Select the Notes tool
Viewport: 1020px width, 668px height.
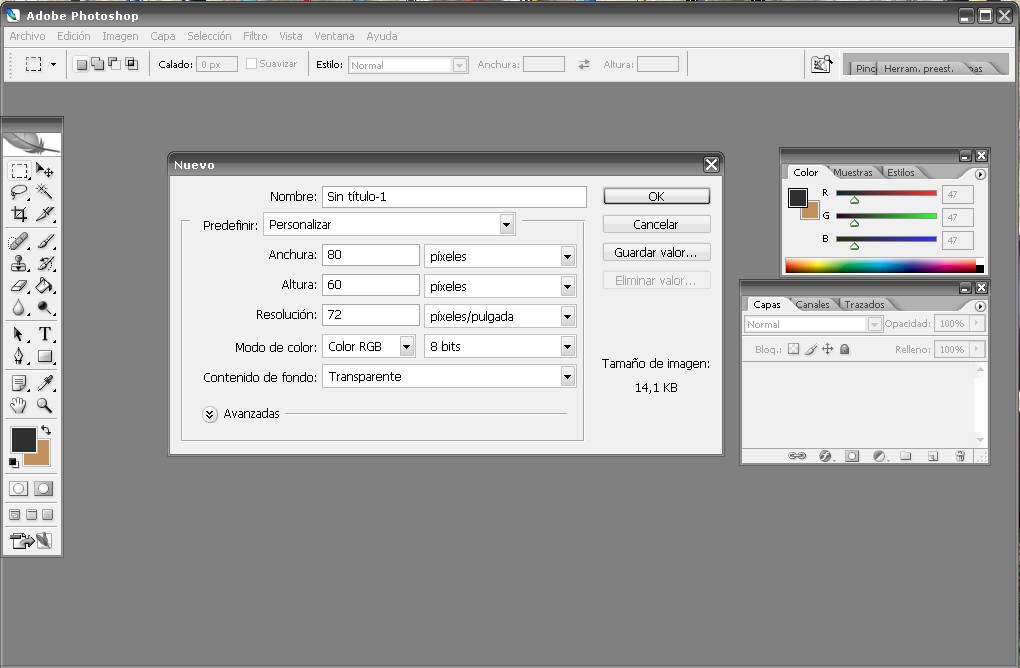click(x=20, y=384)
